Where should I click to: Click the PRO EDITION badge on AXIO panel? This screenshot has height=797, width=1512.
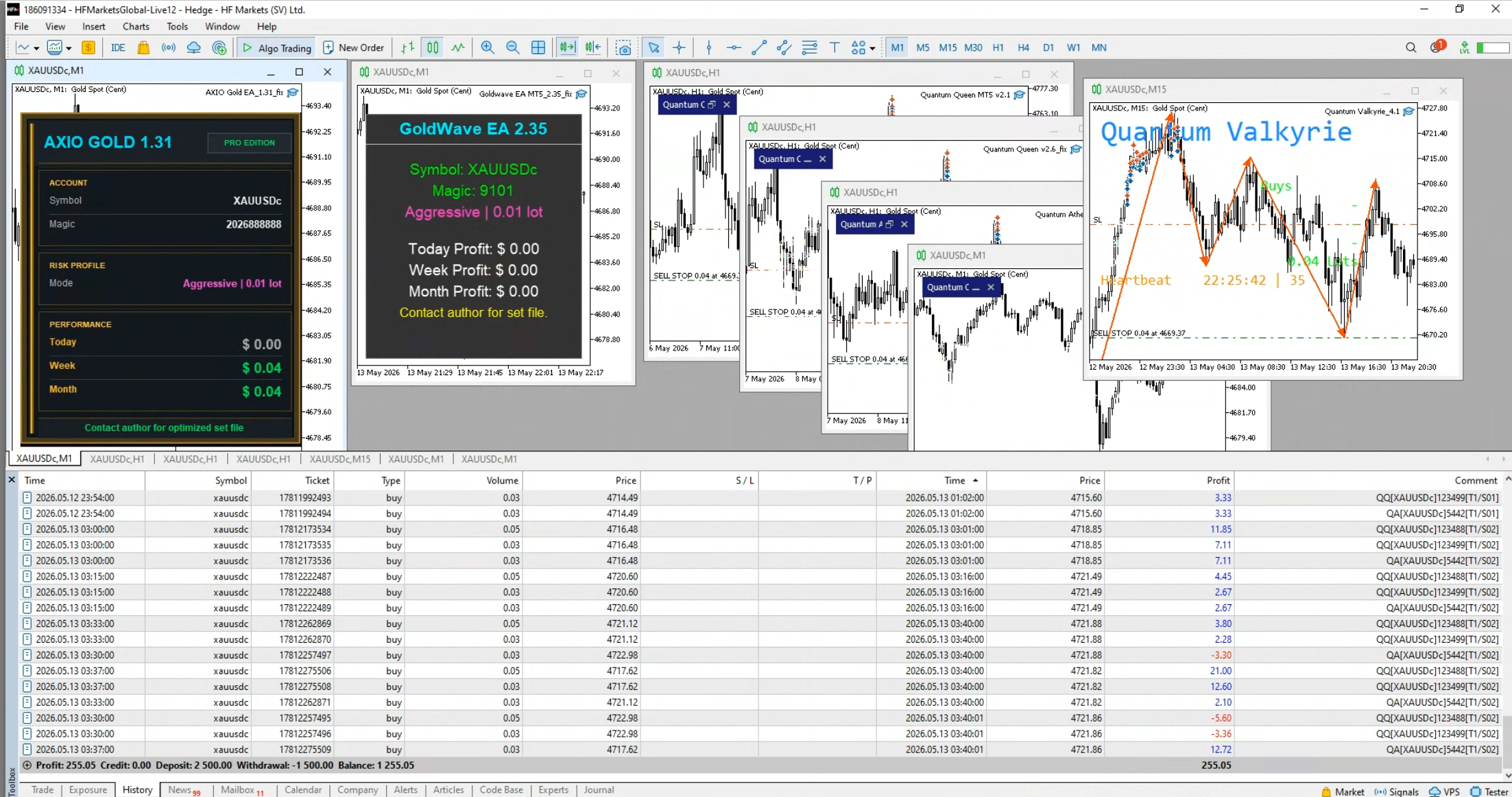click(x=250, y=143)
